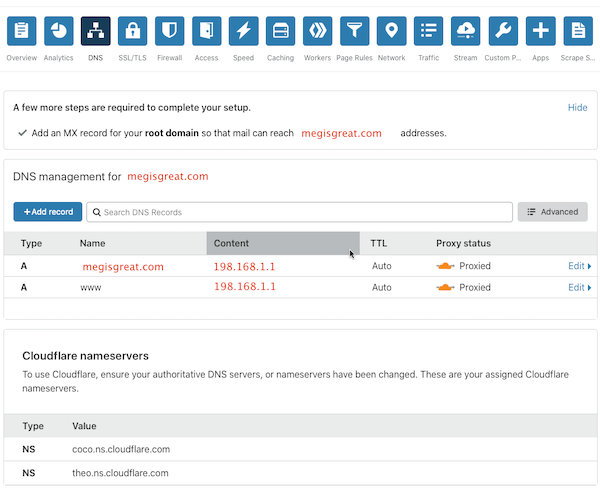Viewport: 600px width, 492px height.
Task: Open the Apps plus icon
Action: (x=540, y=31)
